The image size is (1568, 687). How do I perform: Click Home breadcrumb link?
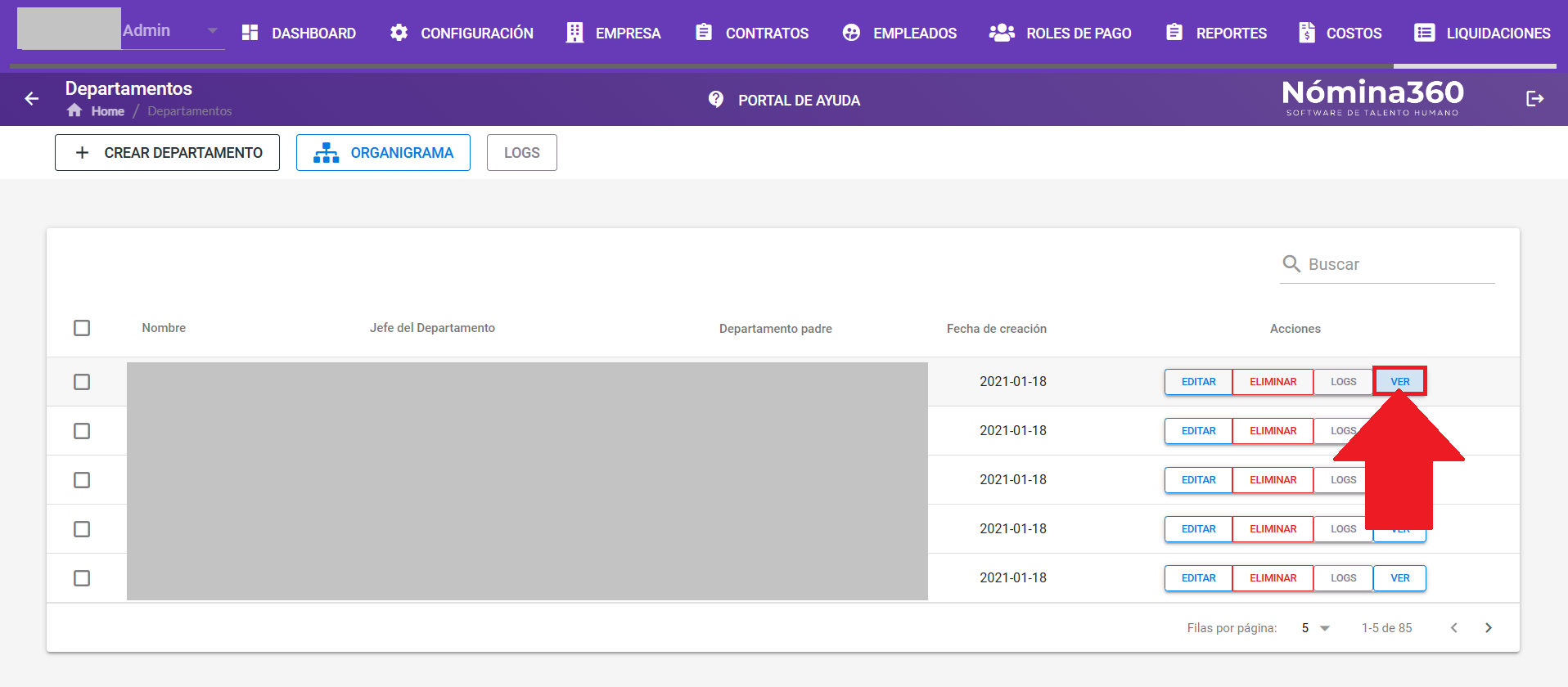pos(107,111)
